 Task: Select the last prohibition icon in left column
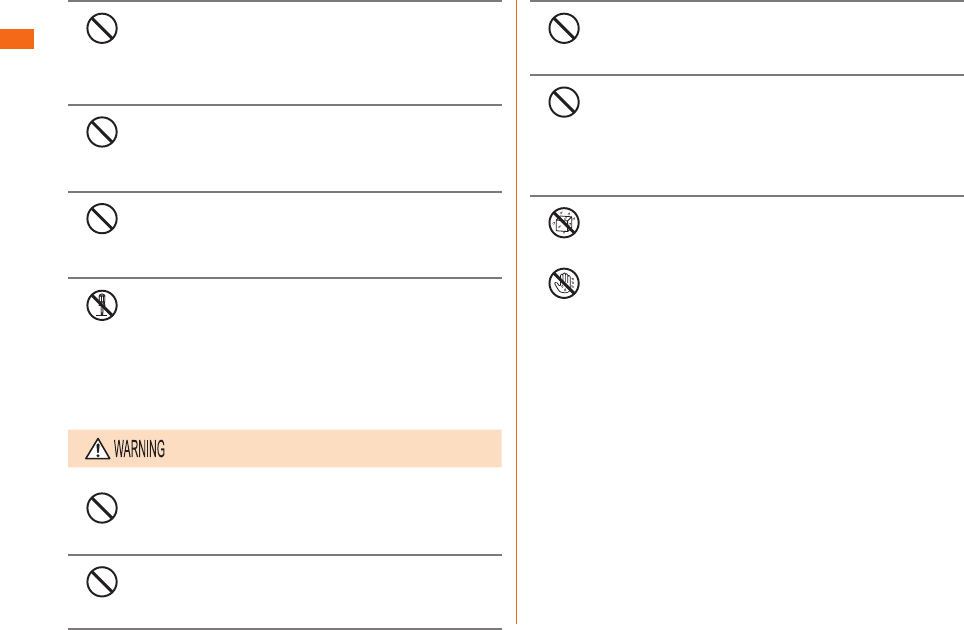pos(102,582)
